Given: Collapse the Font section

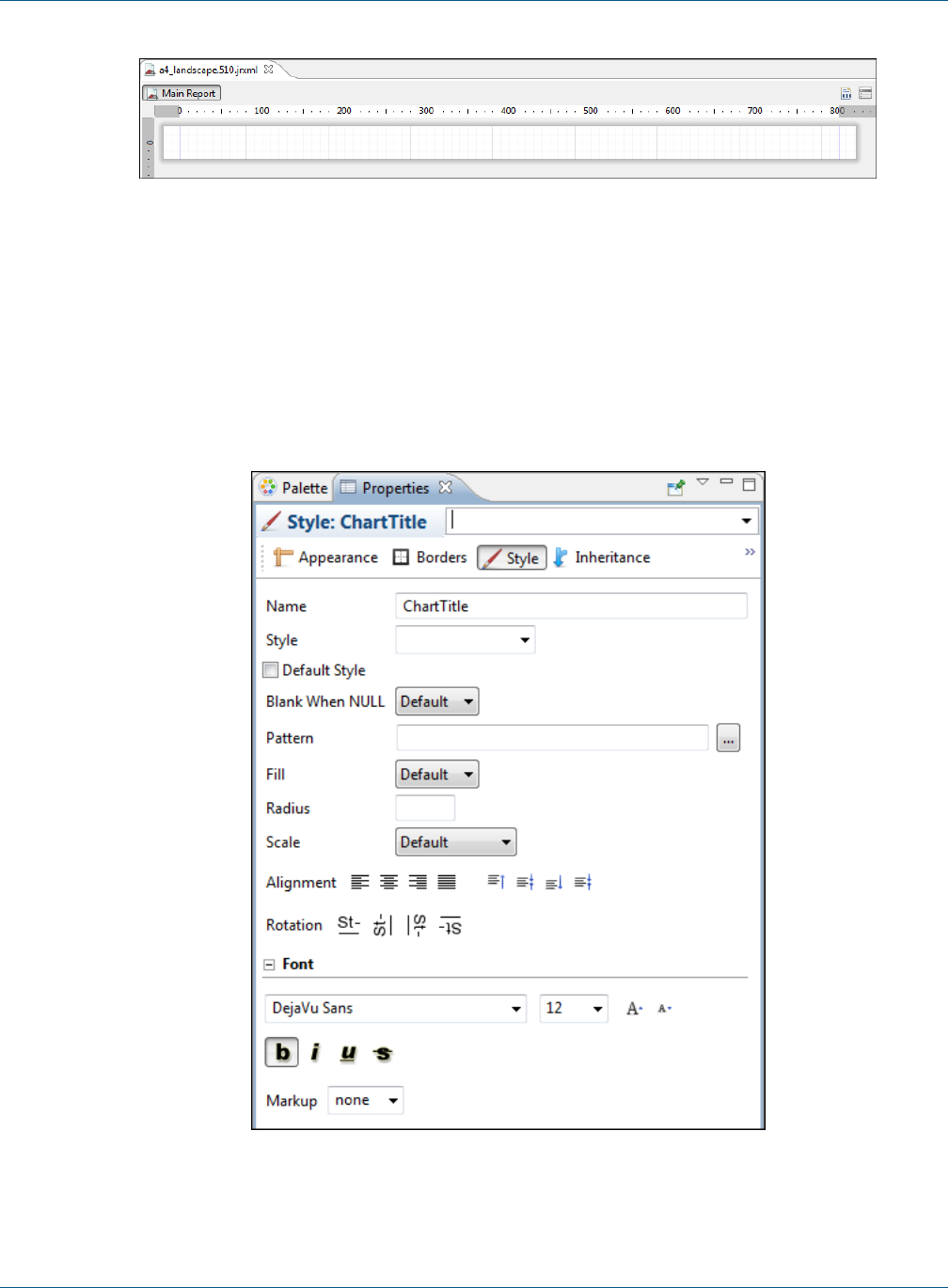Looking at the screenshot, I should coord(269,965).
